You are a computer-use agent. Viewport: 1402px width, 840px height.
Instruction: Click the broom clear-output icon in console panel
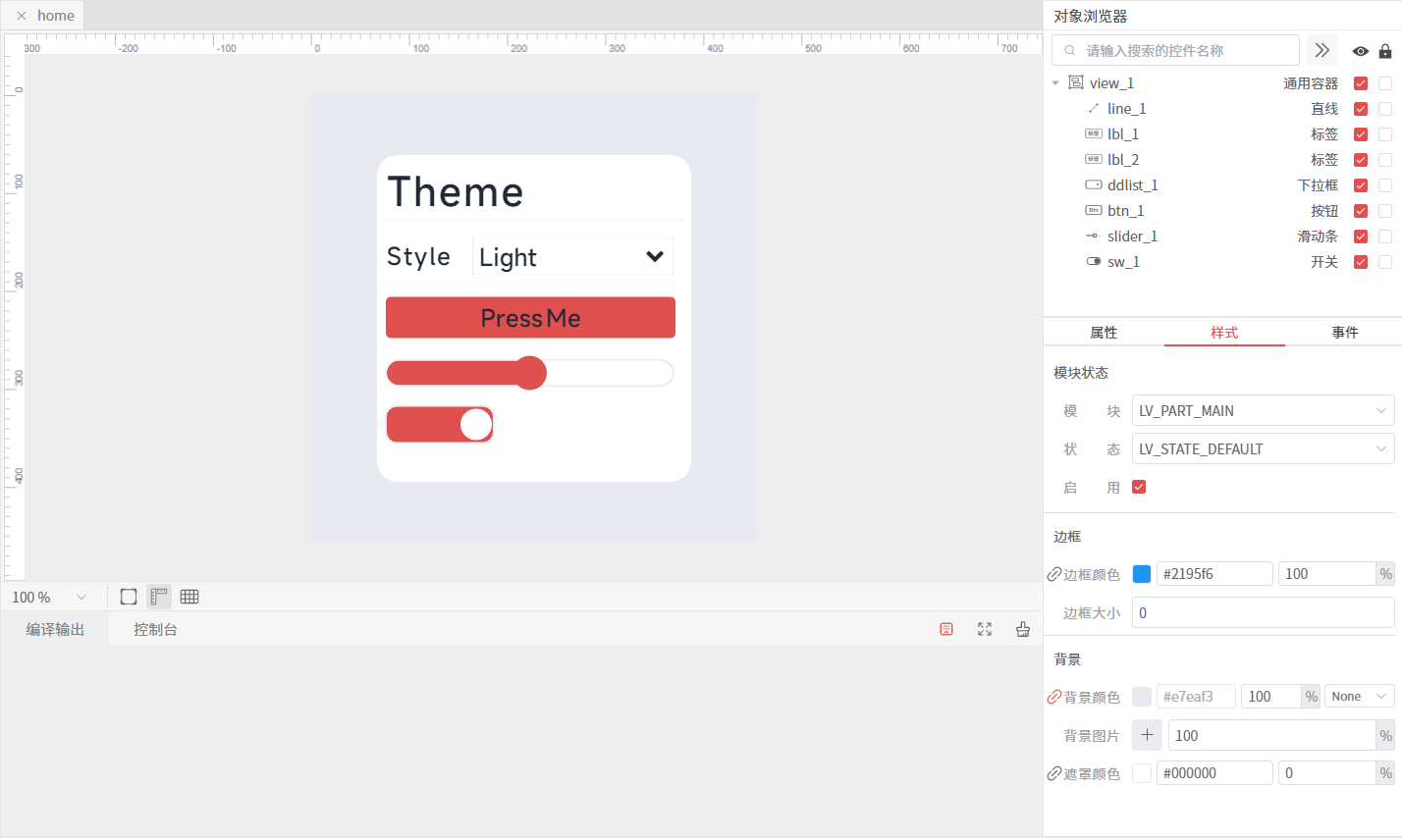[x=1023, y=629]
